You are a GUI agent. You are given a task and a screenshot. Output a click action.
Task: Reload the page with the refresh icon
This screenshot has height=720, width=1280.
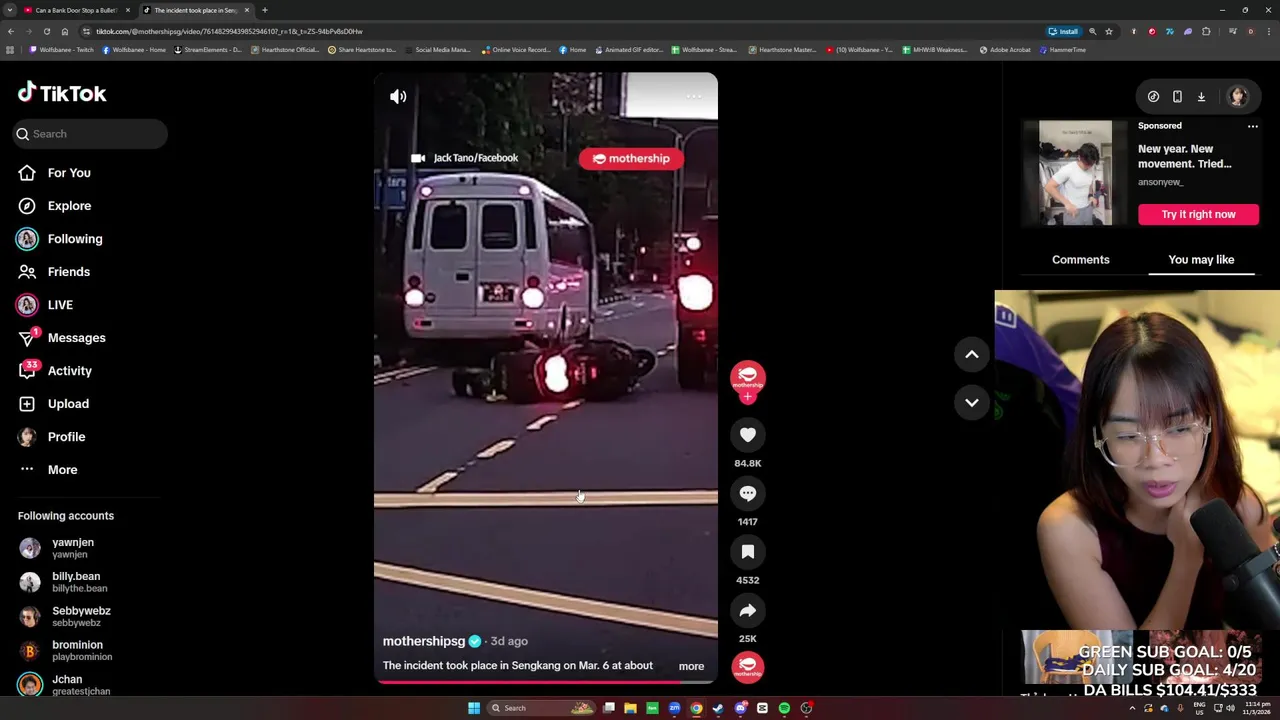tap(46, 31)
